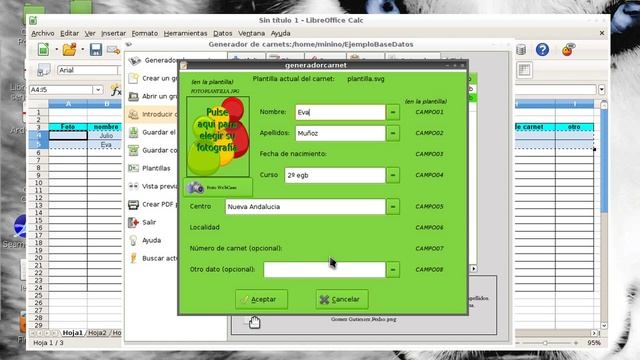Click the email document envelope icon
The height and width of the screenshot is (360, 640).
(113, 50)
